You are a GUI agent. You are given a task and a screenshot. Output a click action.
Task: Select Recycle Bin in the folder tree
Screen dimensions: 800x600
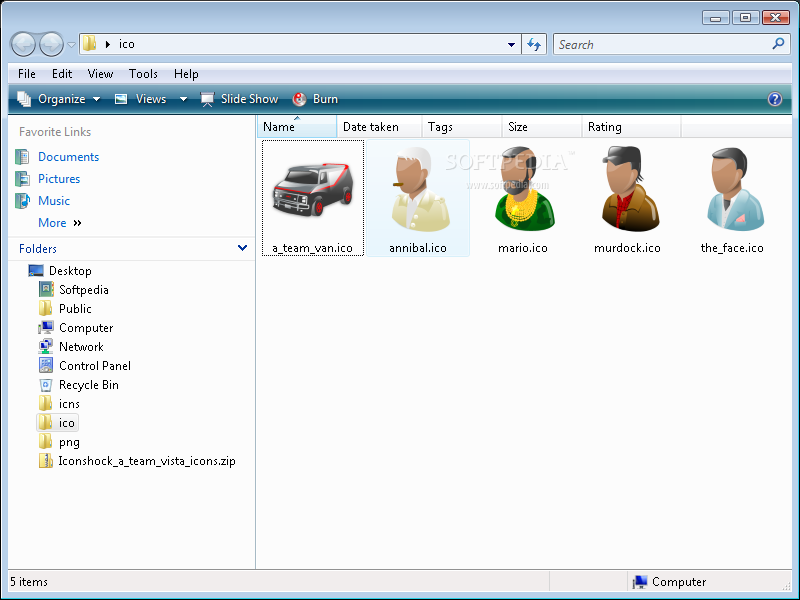pos(89,385)
